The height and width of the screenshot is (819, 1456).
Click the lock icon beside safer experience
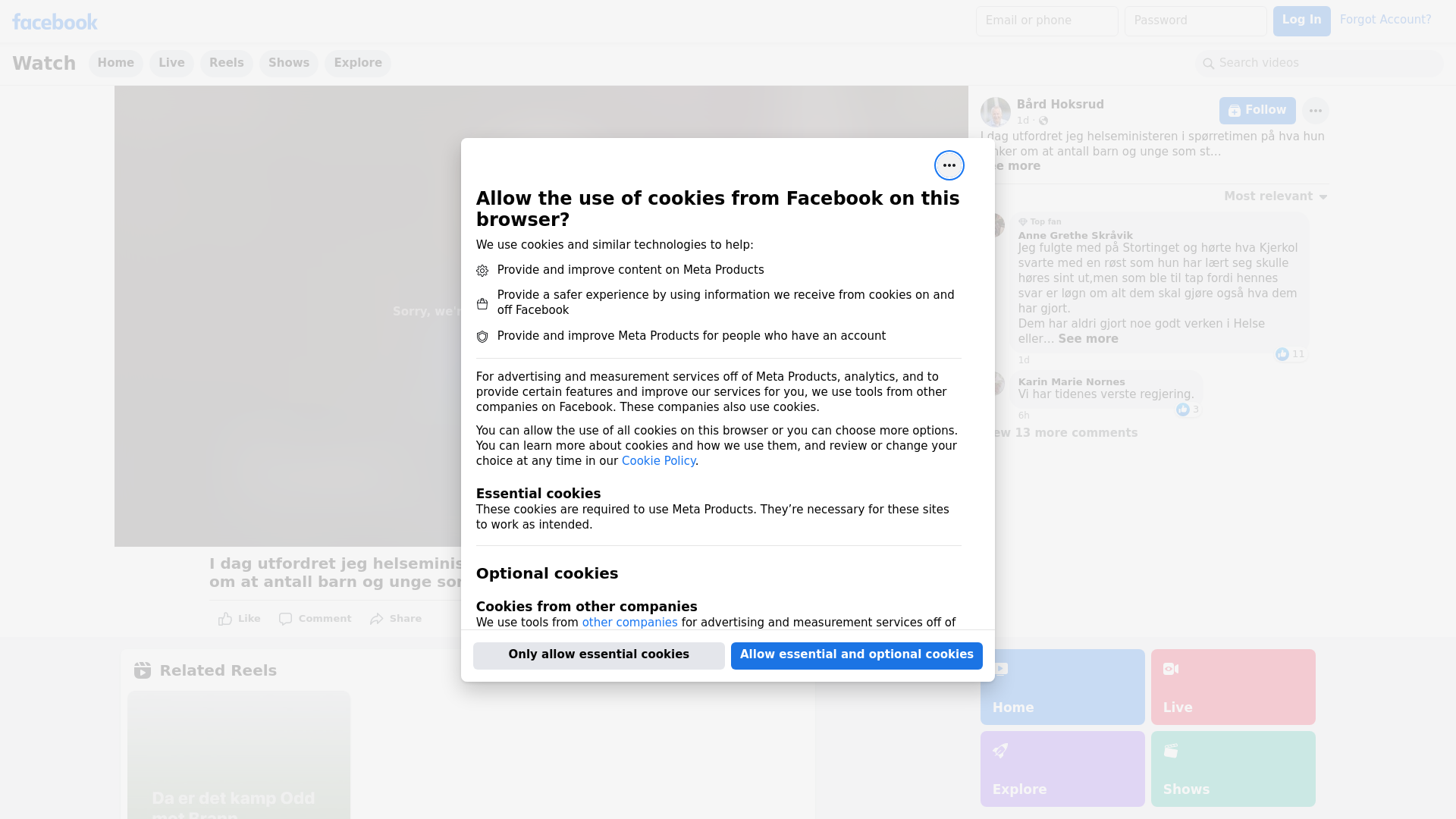pyautogui.click(x=482, y=303)
